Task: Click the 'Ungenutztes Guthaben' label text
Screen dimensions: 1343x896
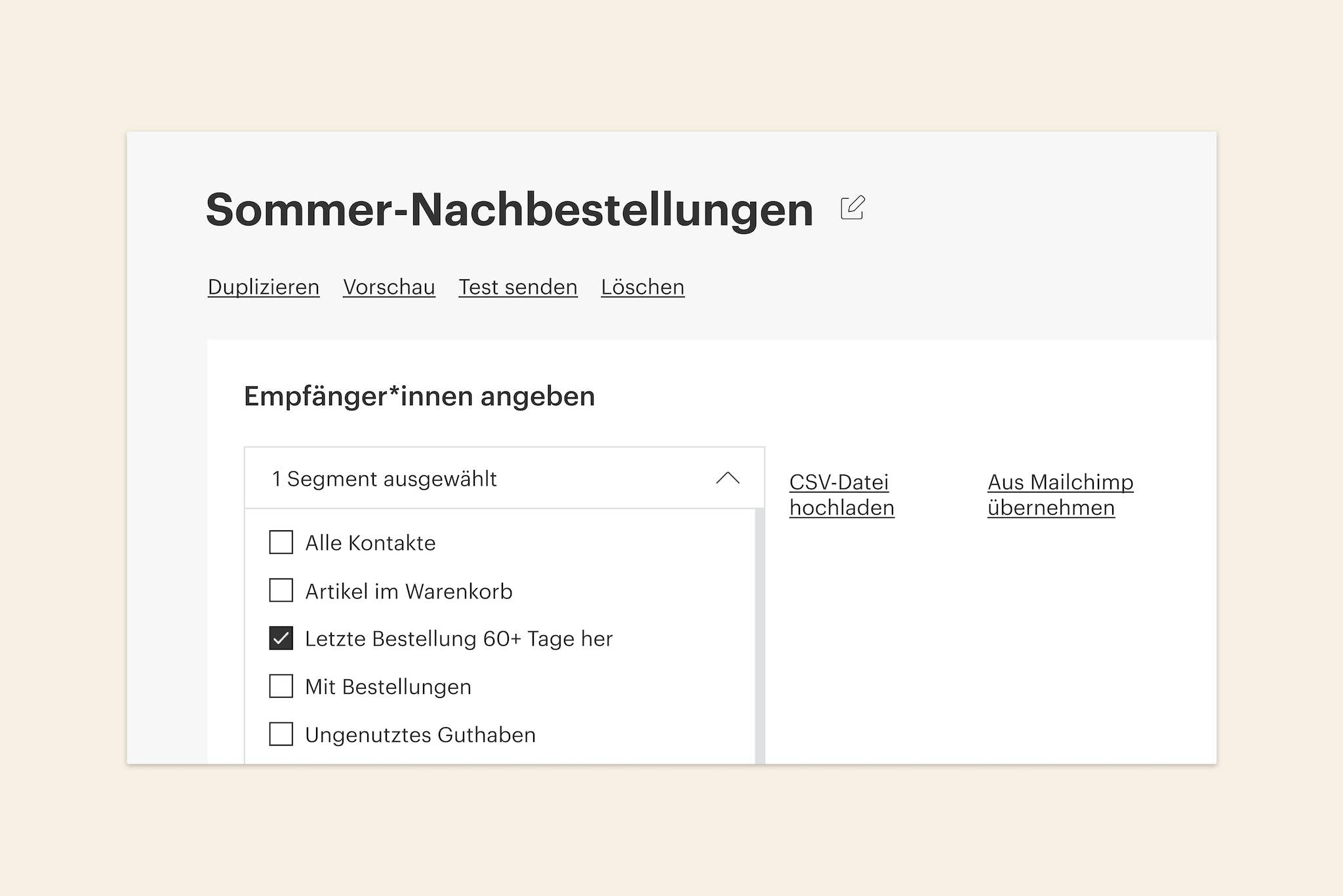Action: tap(420, 735)
